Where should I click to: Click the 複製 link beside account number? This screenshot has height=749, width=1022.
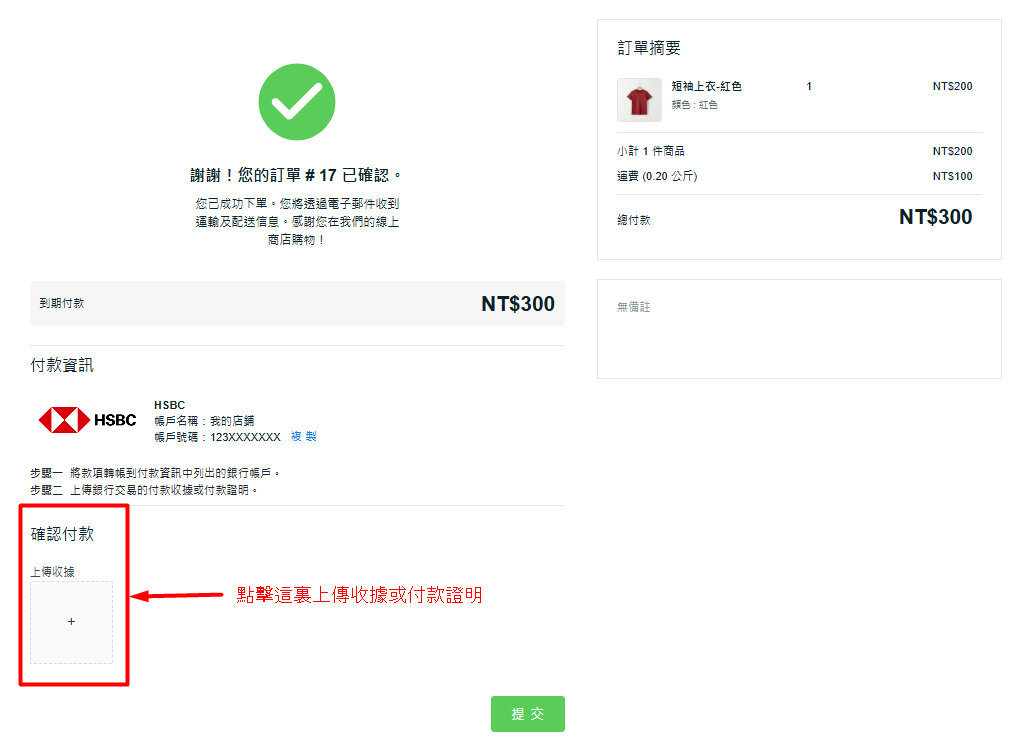click(x=303, y=437)
